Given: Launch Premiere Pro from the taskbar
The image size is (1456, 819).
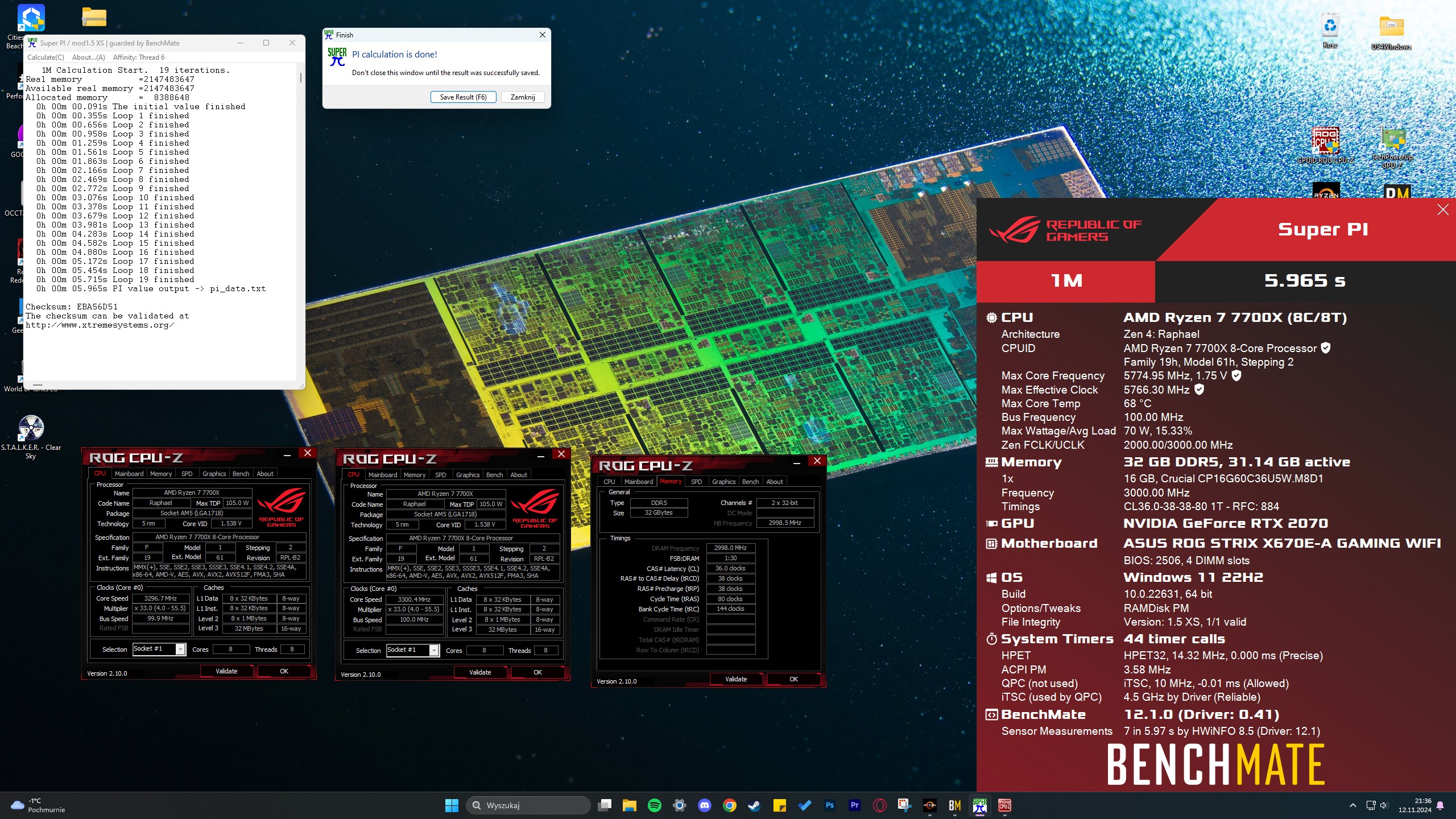Looking at the screenshot, I should click(854, 805).
